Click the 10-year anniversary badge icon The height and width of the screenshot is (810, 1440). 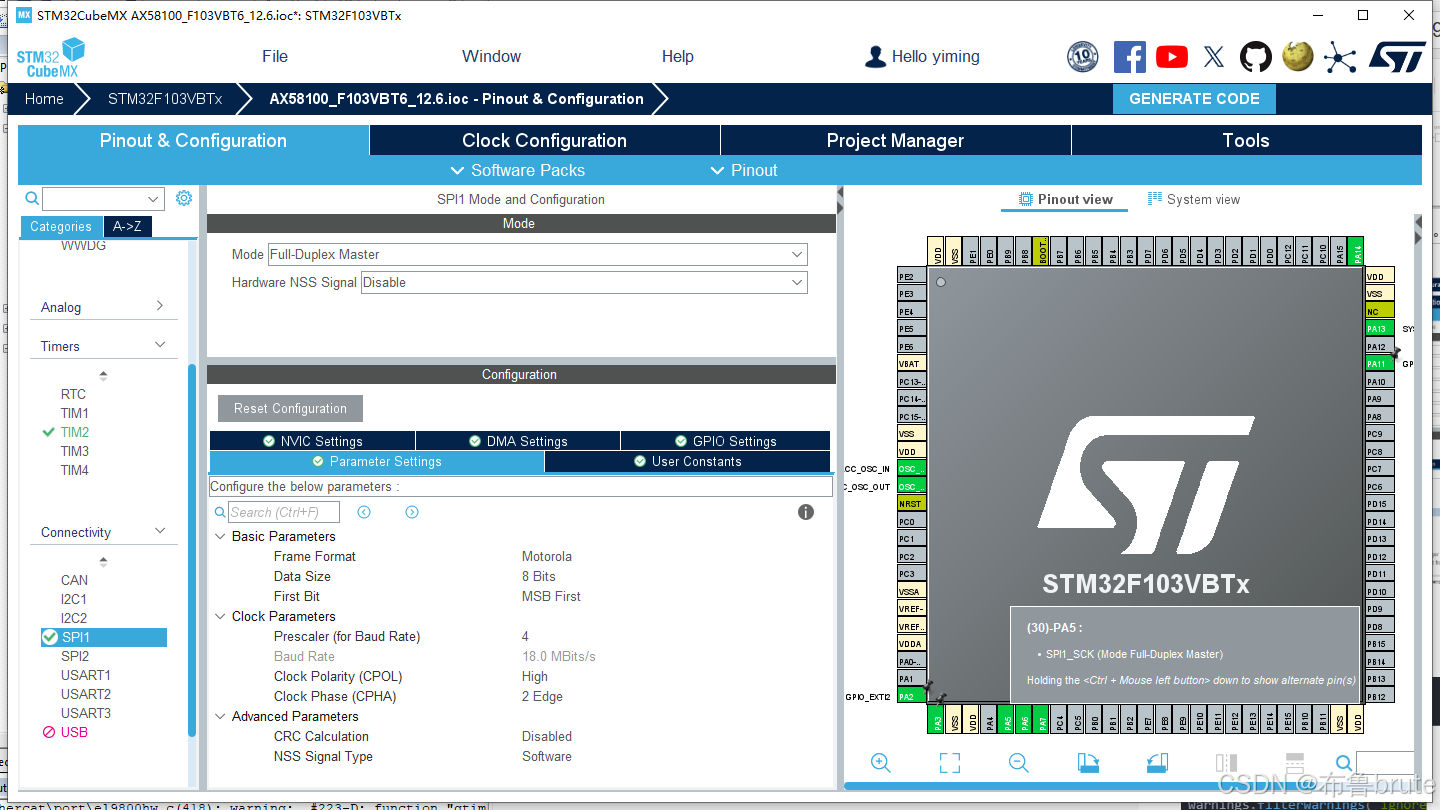coord(1083,57)
